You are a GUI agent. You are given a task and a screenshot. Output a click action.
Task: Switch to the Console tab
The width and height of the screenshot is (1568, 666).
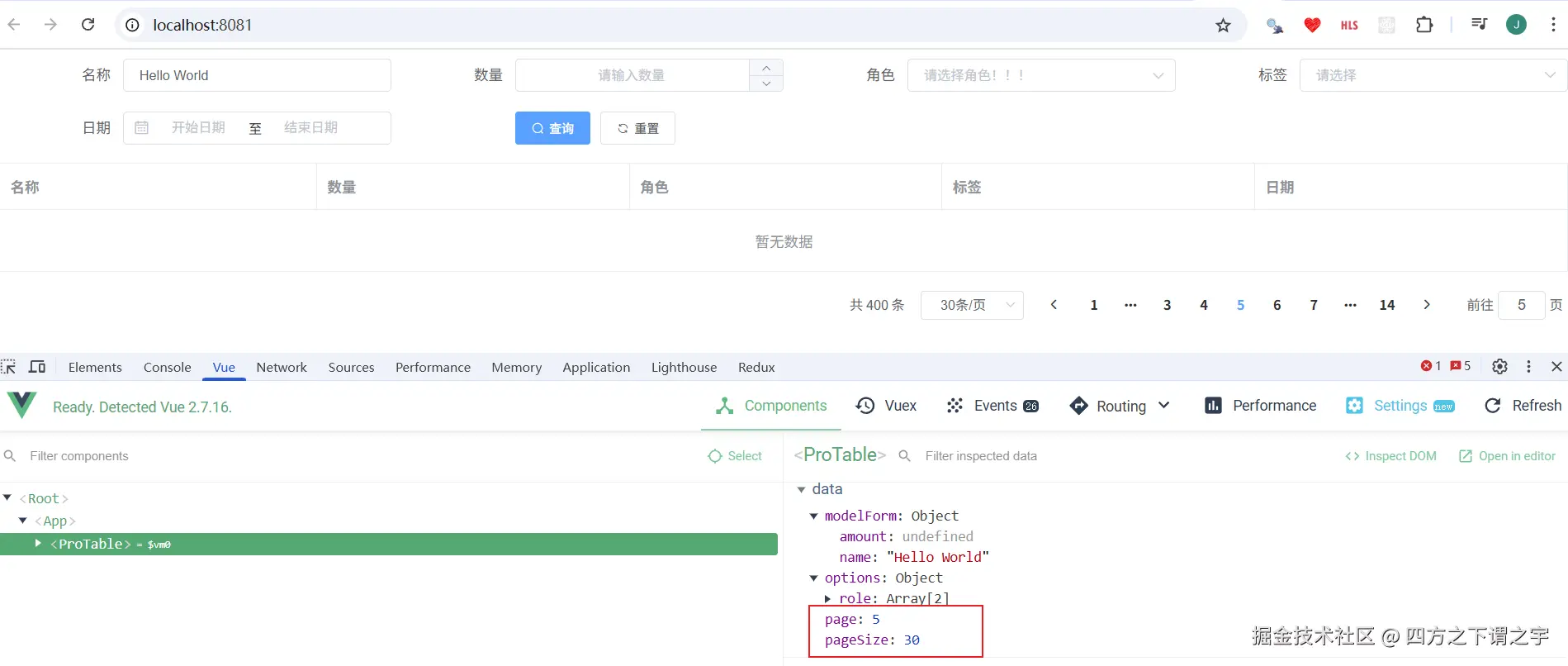167,367
